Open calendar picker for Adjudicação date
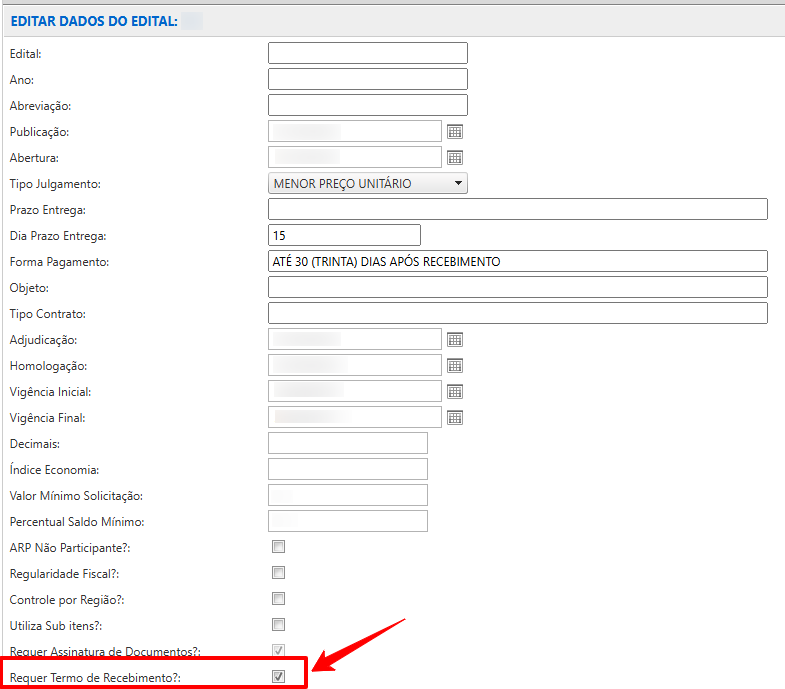785x689 pixels. pos(454,340)
